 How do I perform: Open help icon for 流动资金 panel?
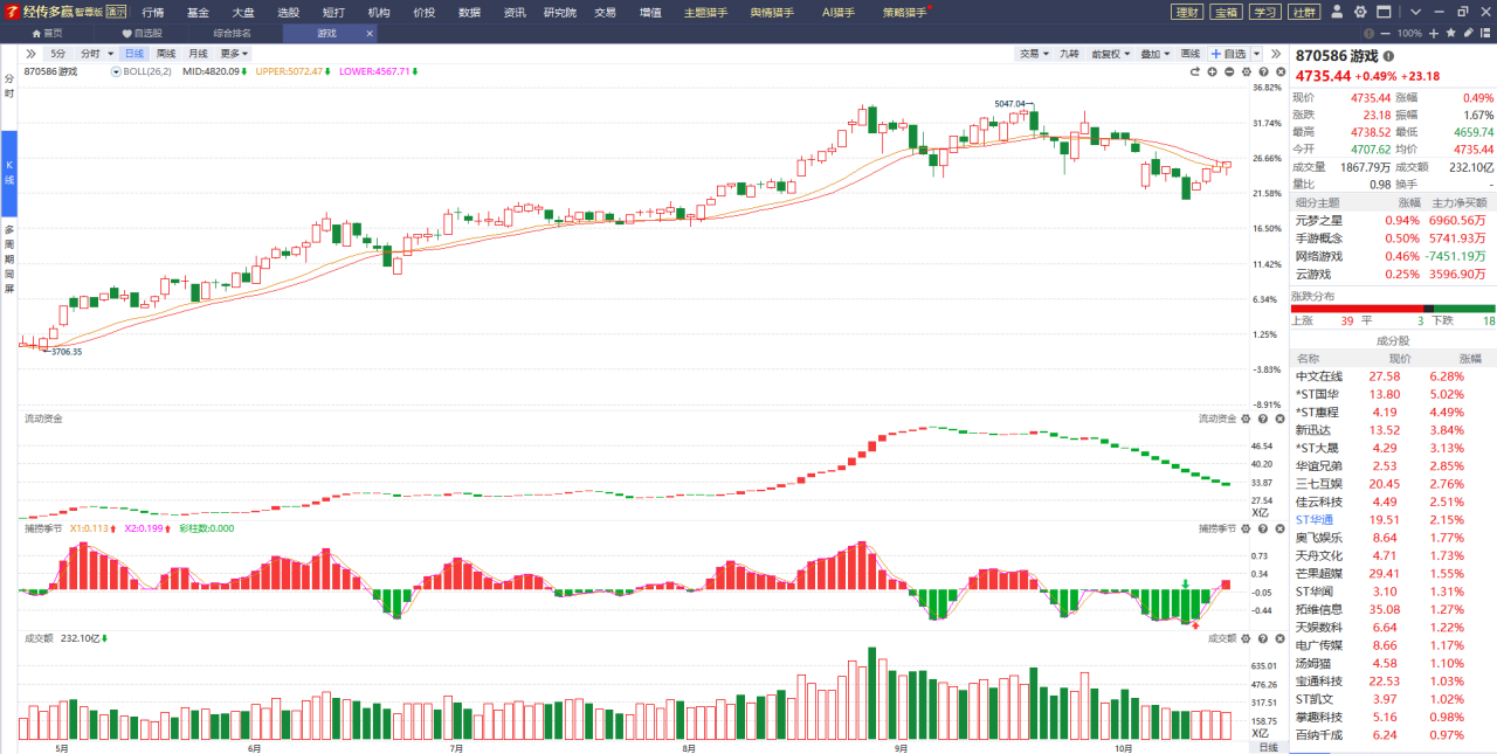click(x=1263, y=419)
